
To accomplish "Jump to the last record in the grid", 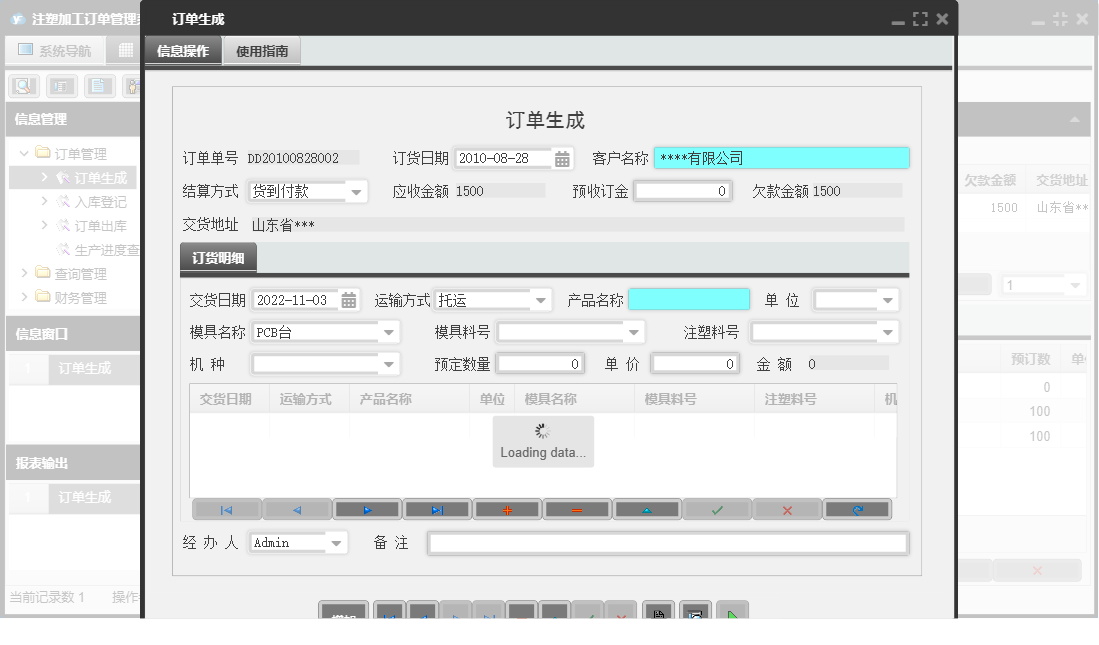I will point(437,509).
